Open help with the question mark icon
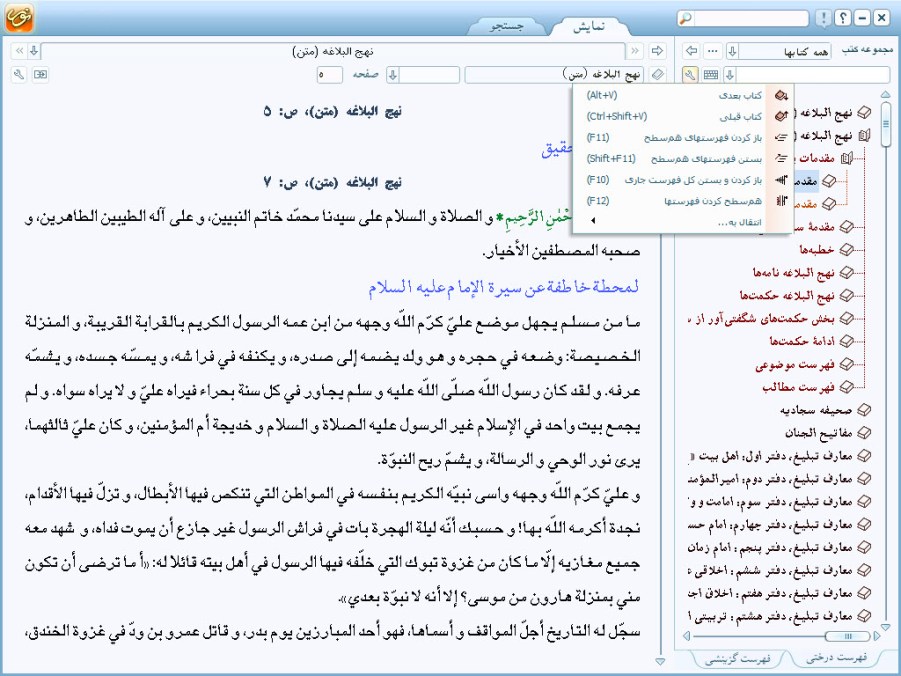This screenshot has height=676, width=901. [x=842, y=18]
